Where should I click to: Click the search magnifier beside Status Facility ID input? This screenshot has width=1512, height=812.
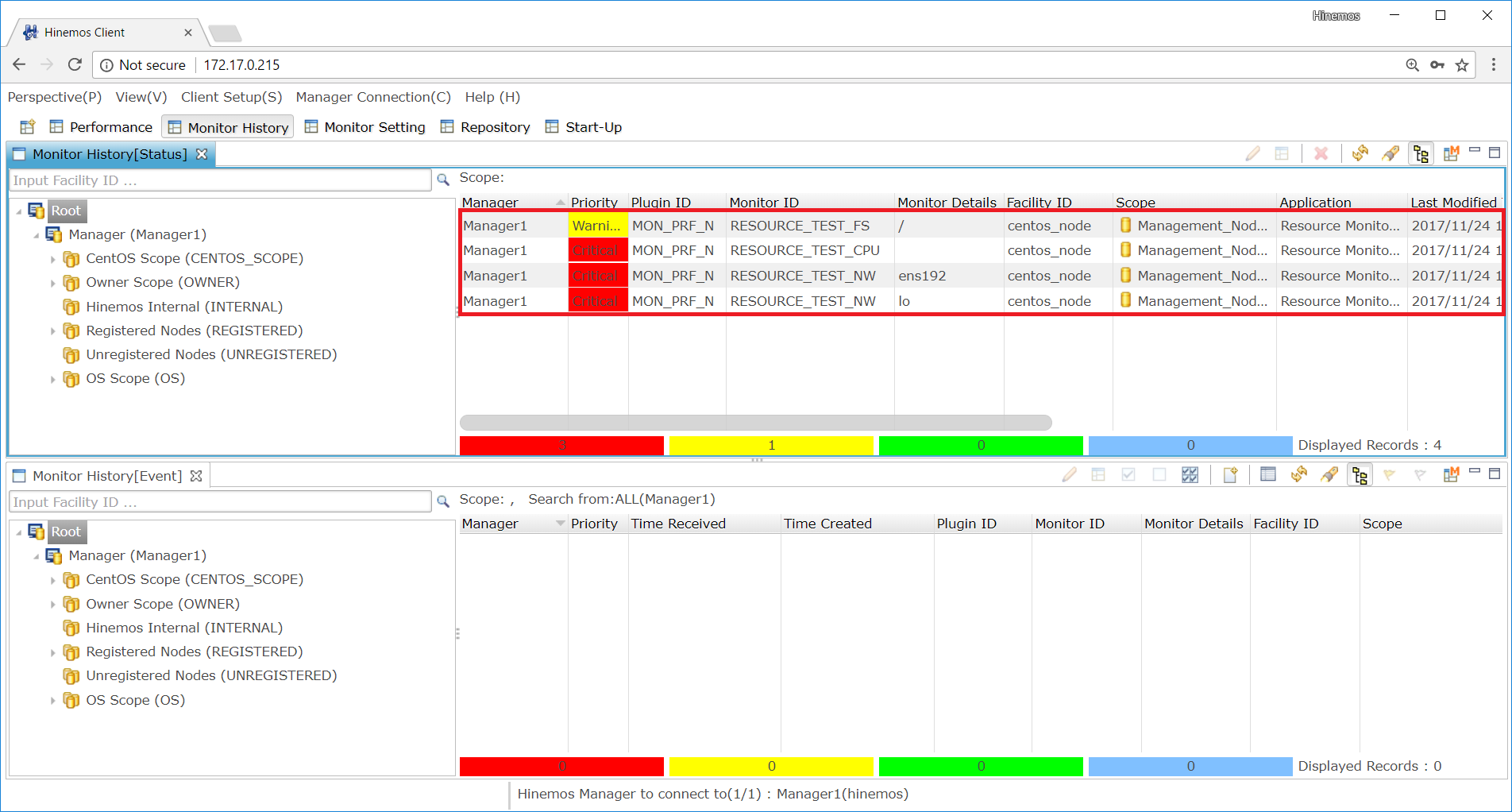pos(443,180)
